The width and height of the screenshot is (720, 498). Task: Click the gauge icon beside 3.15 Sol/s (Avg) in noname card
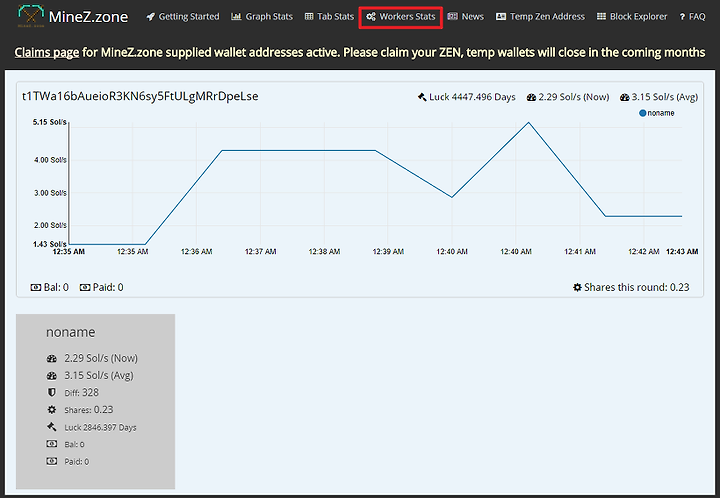click(51, 376)
